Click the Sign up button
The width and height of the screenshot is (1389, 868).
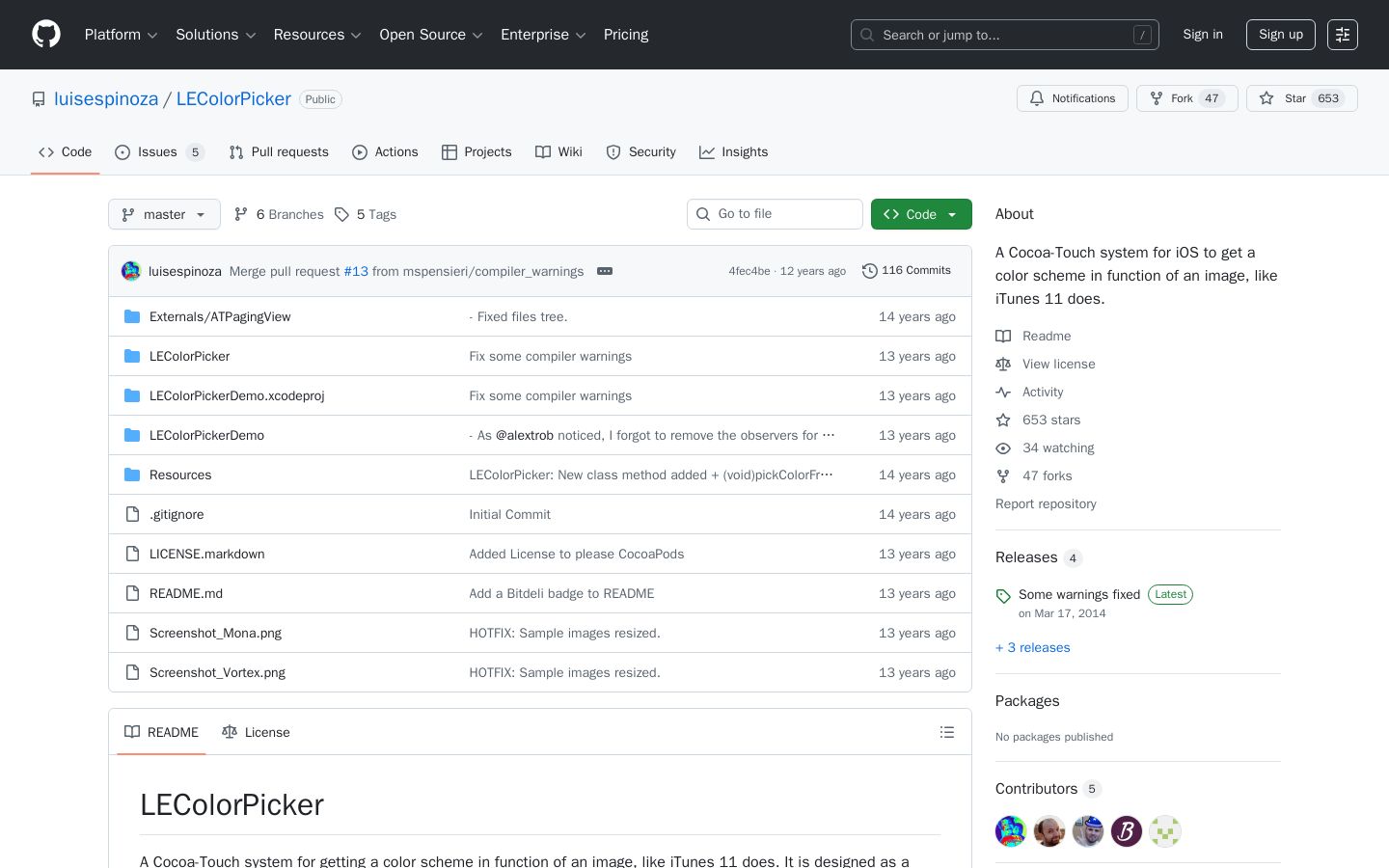coord(1281,35)
